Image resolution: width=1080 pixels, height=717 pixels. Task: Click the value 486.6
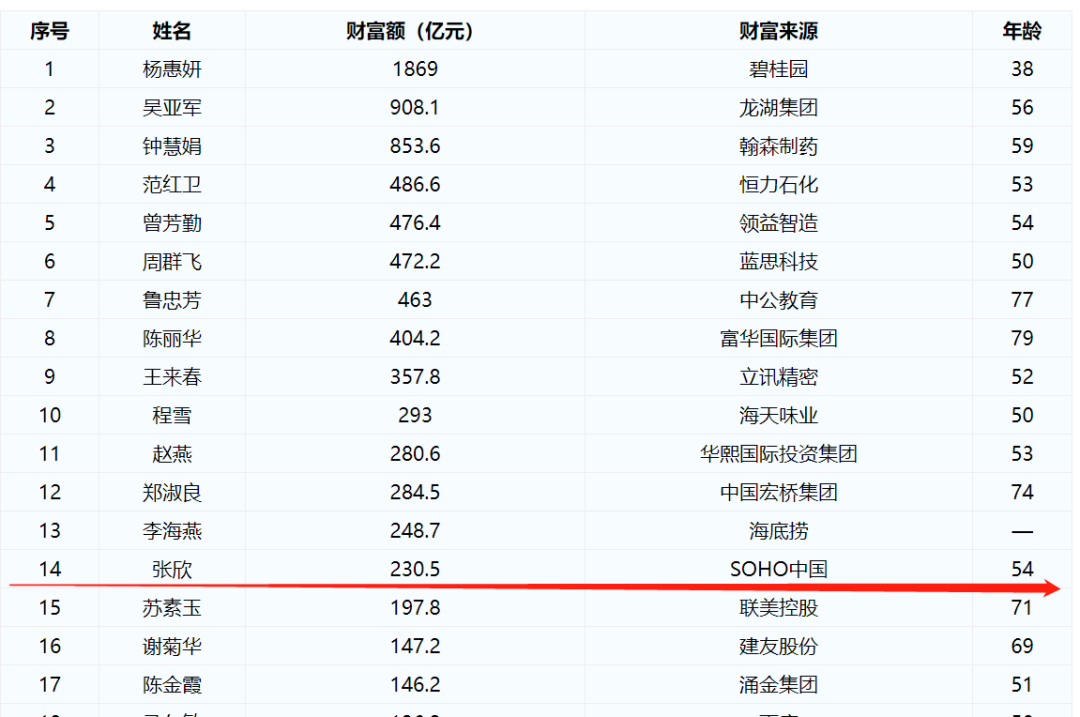click(415, 185)
